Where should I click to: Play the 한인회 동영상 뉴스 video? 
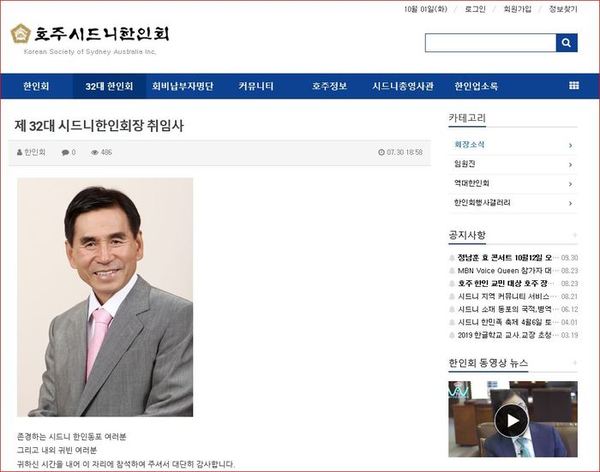click(x=512, y=420)
